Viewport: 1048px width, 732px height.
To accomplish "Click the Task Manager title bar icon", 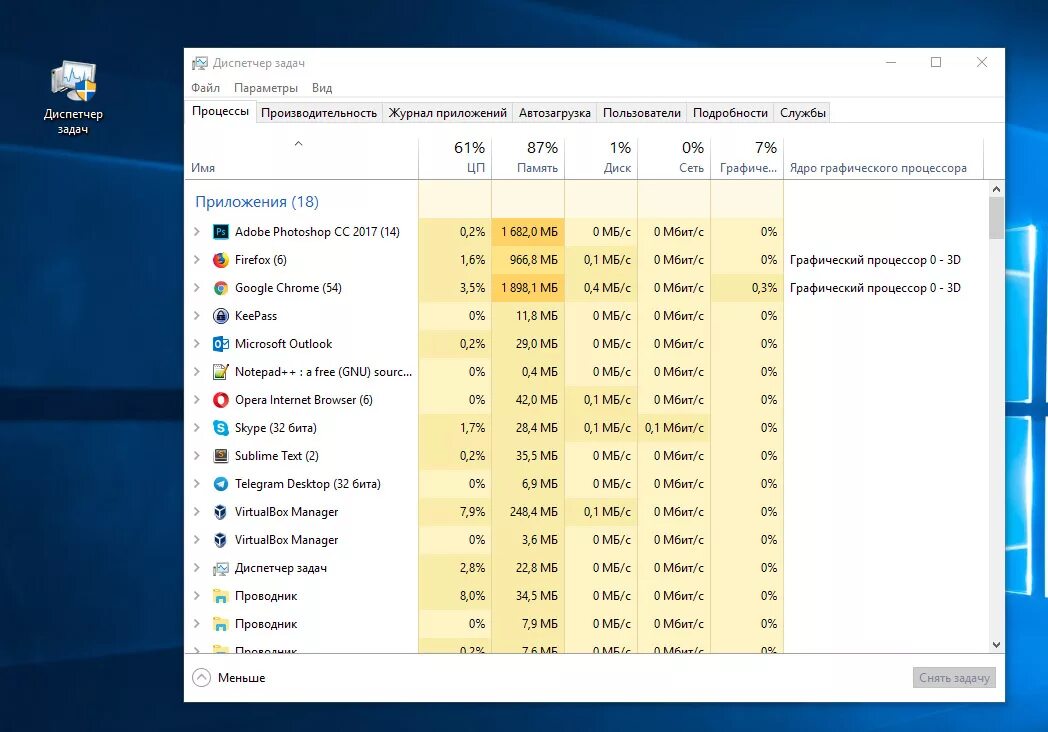I will point(200,63).
